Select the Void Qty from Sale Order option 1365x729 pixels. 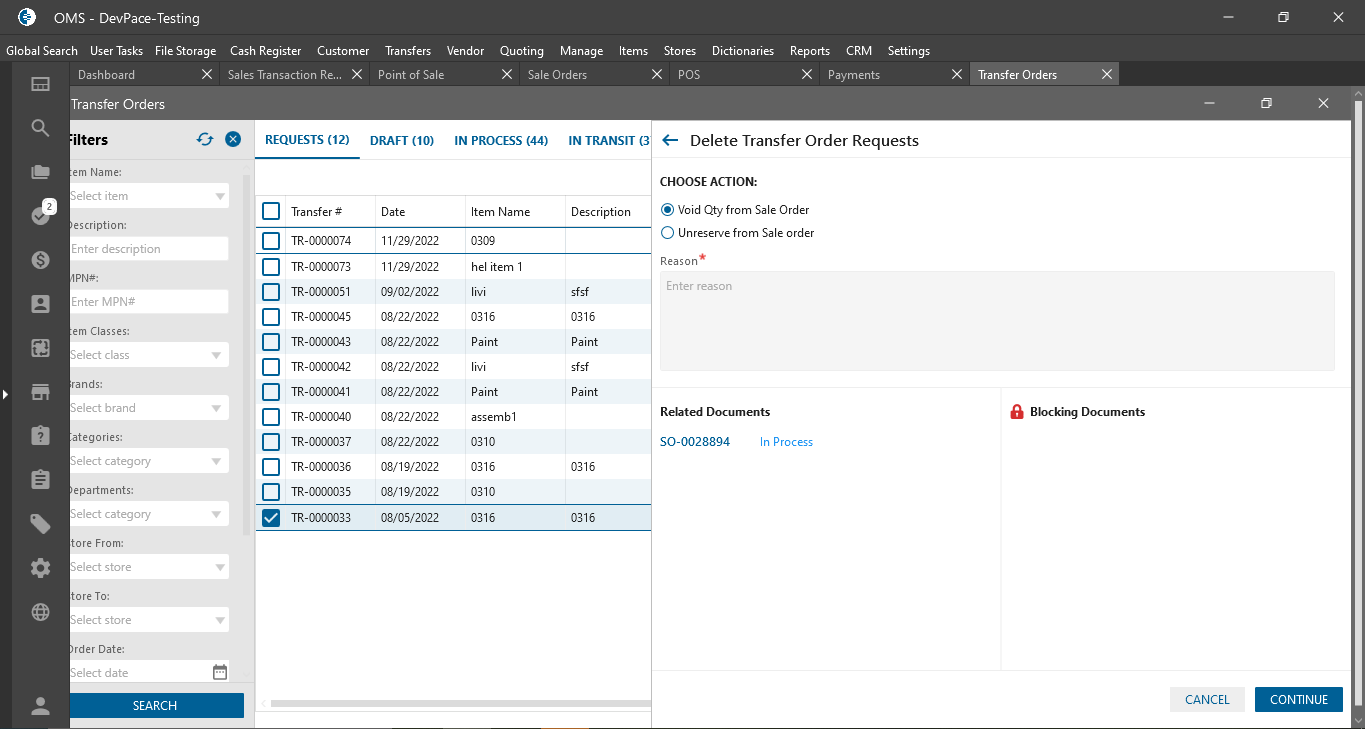[x=668, y=210]
